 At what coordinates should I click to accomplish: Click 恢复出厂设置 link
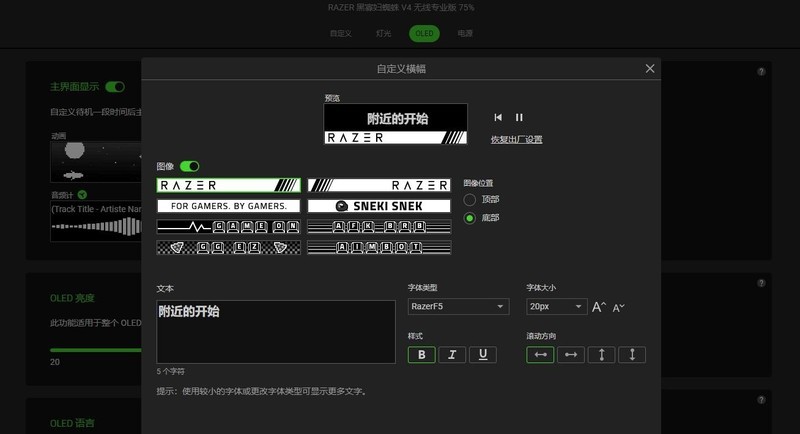(x=516, y=139)
